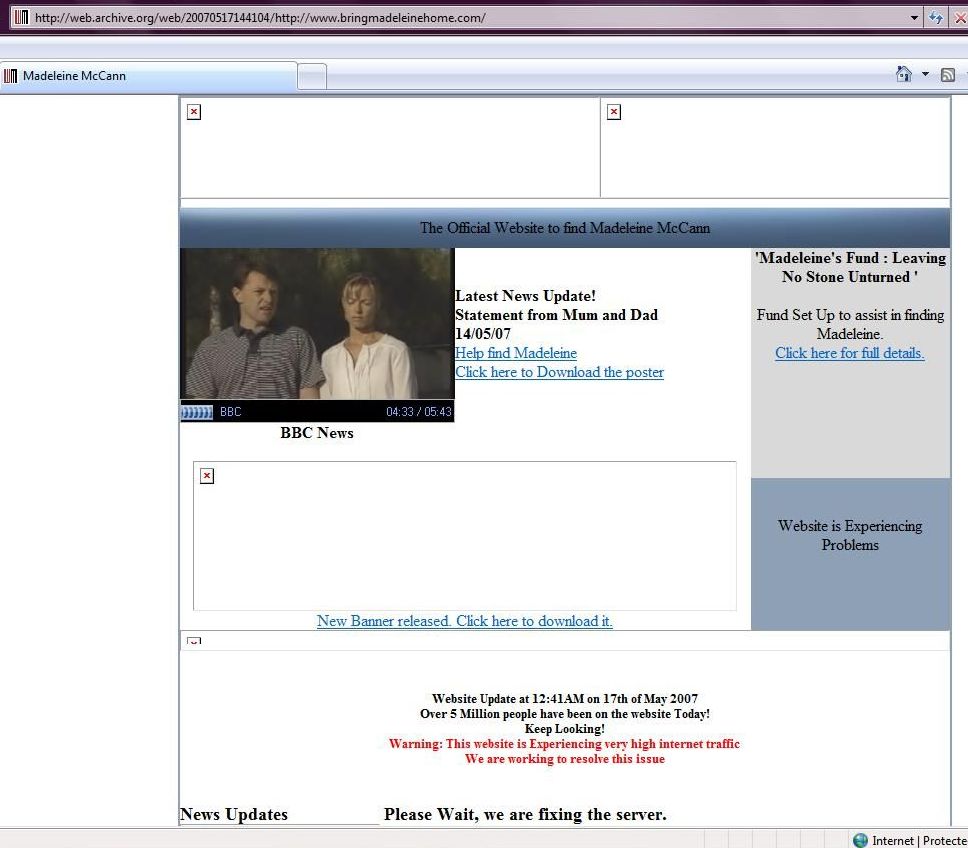
Task: Open a new blank tab
Action: point(312,76)
